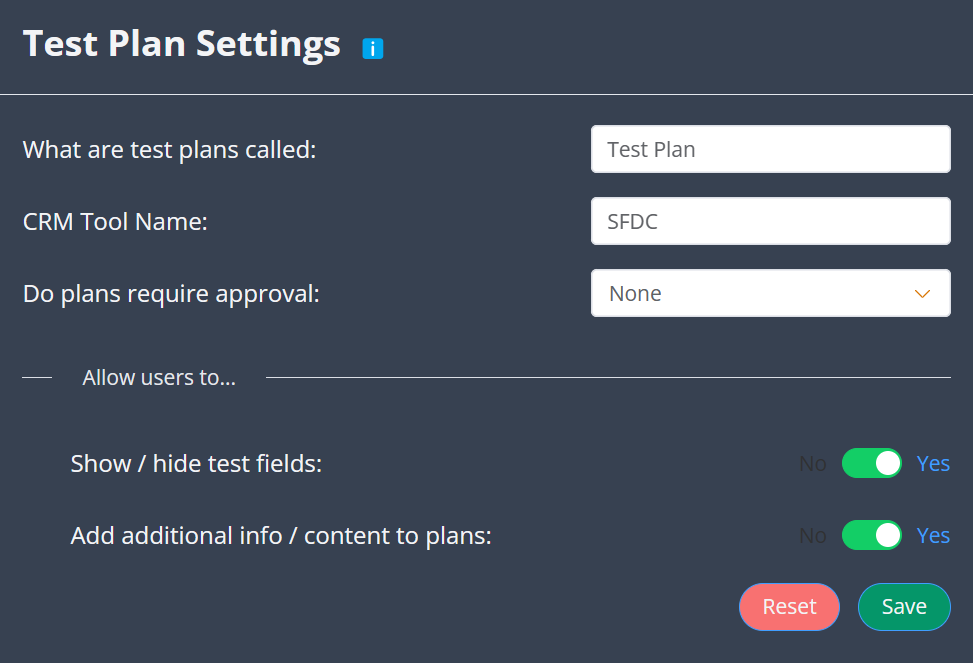
Task: Save the test plan settings
Action: (904, 607)
